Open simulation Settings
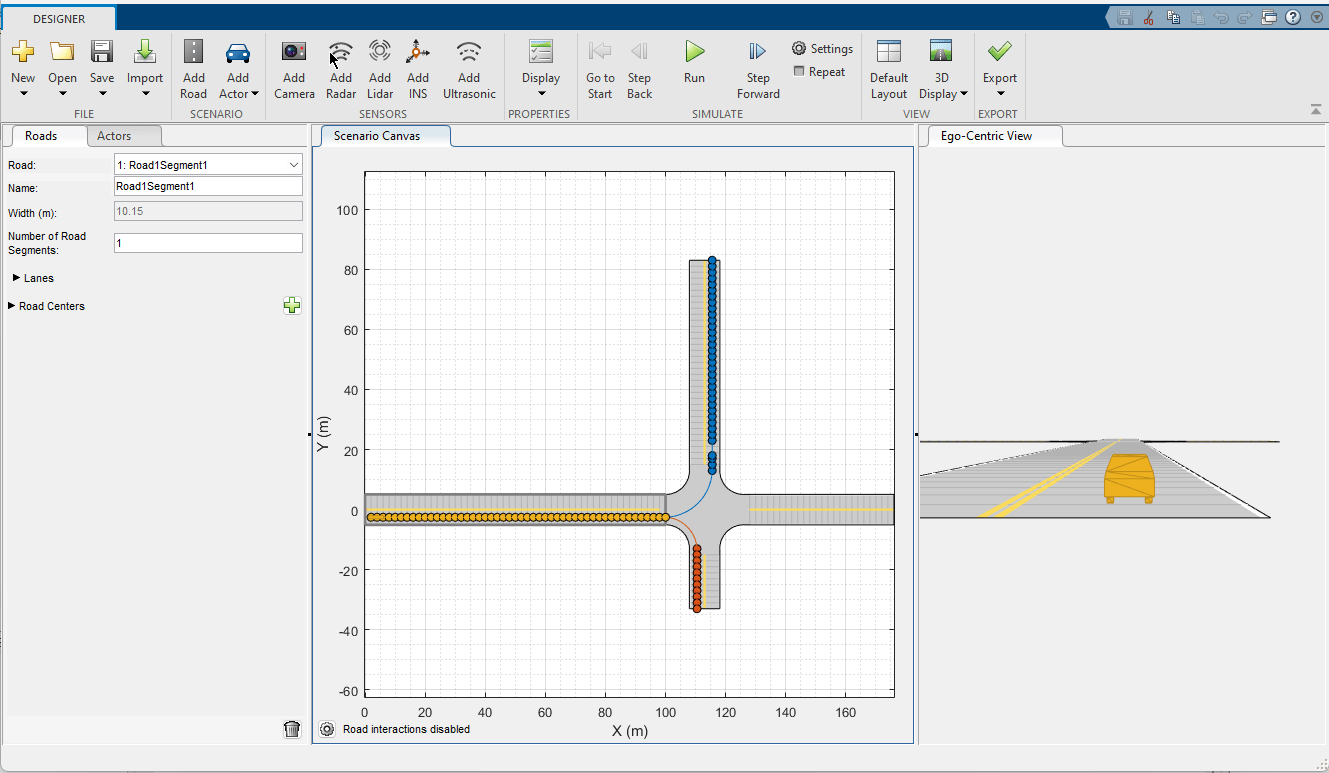 pyautogui.click(x=822, y=49)
